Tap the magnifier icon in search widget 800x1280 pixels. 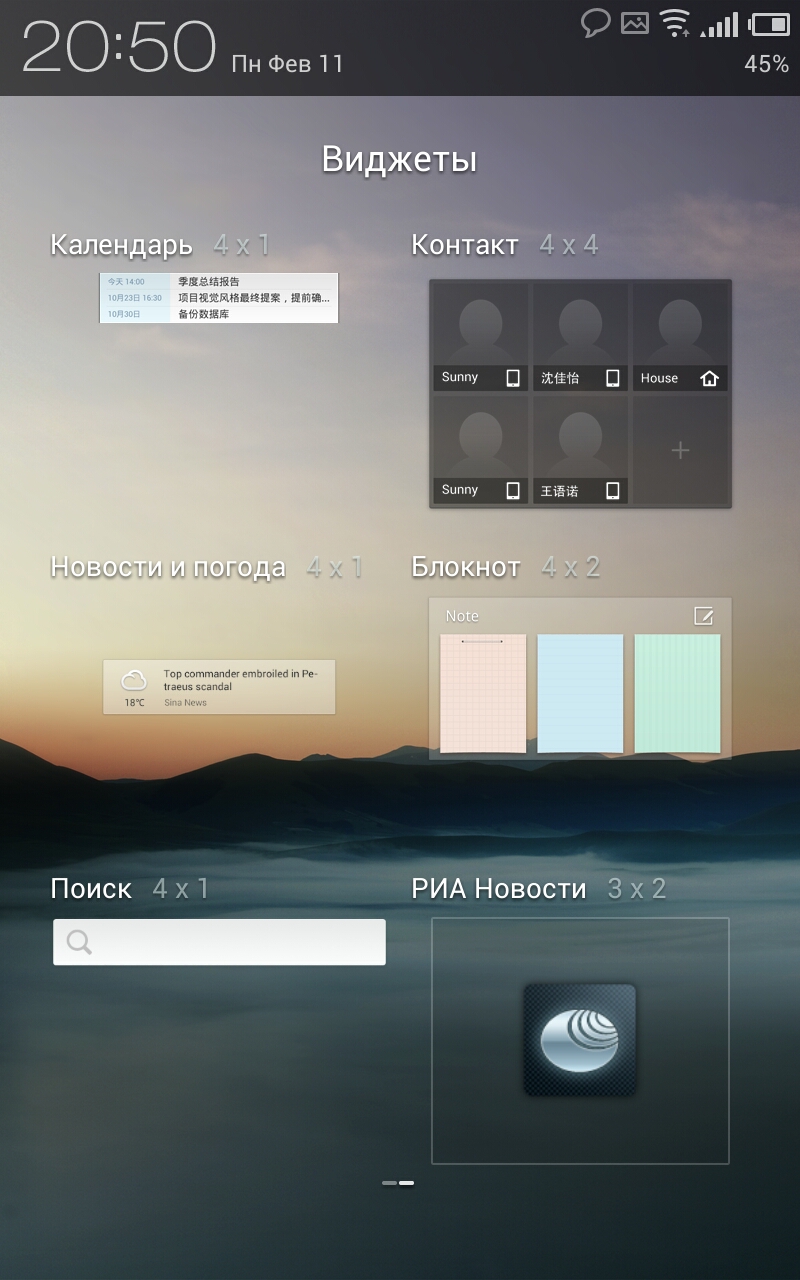(79, 942)
